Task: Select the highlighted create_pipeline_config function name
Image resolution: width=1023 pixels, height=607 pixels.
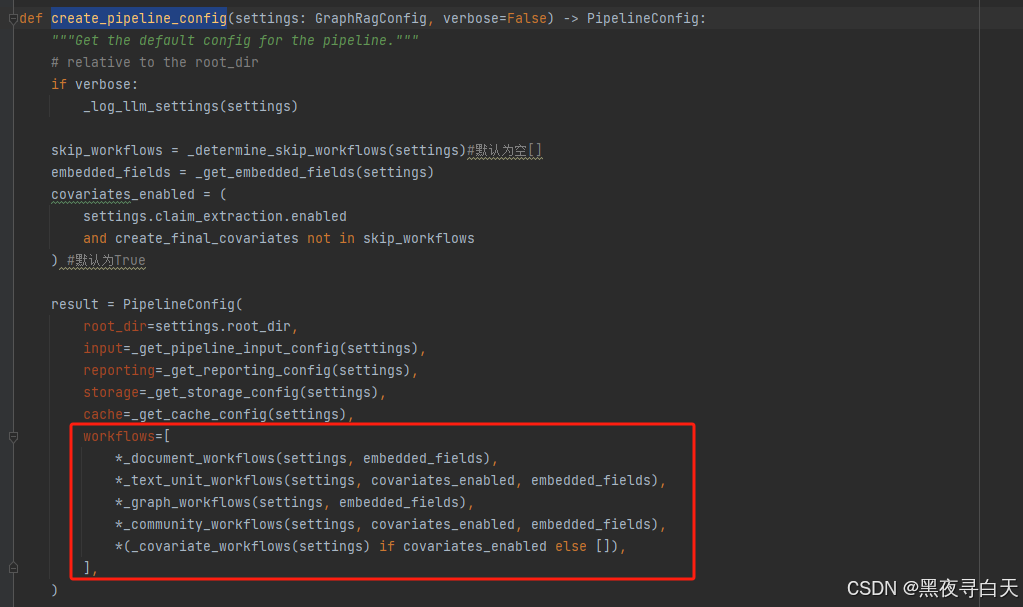Action: [x=138, y=18]
